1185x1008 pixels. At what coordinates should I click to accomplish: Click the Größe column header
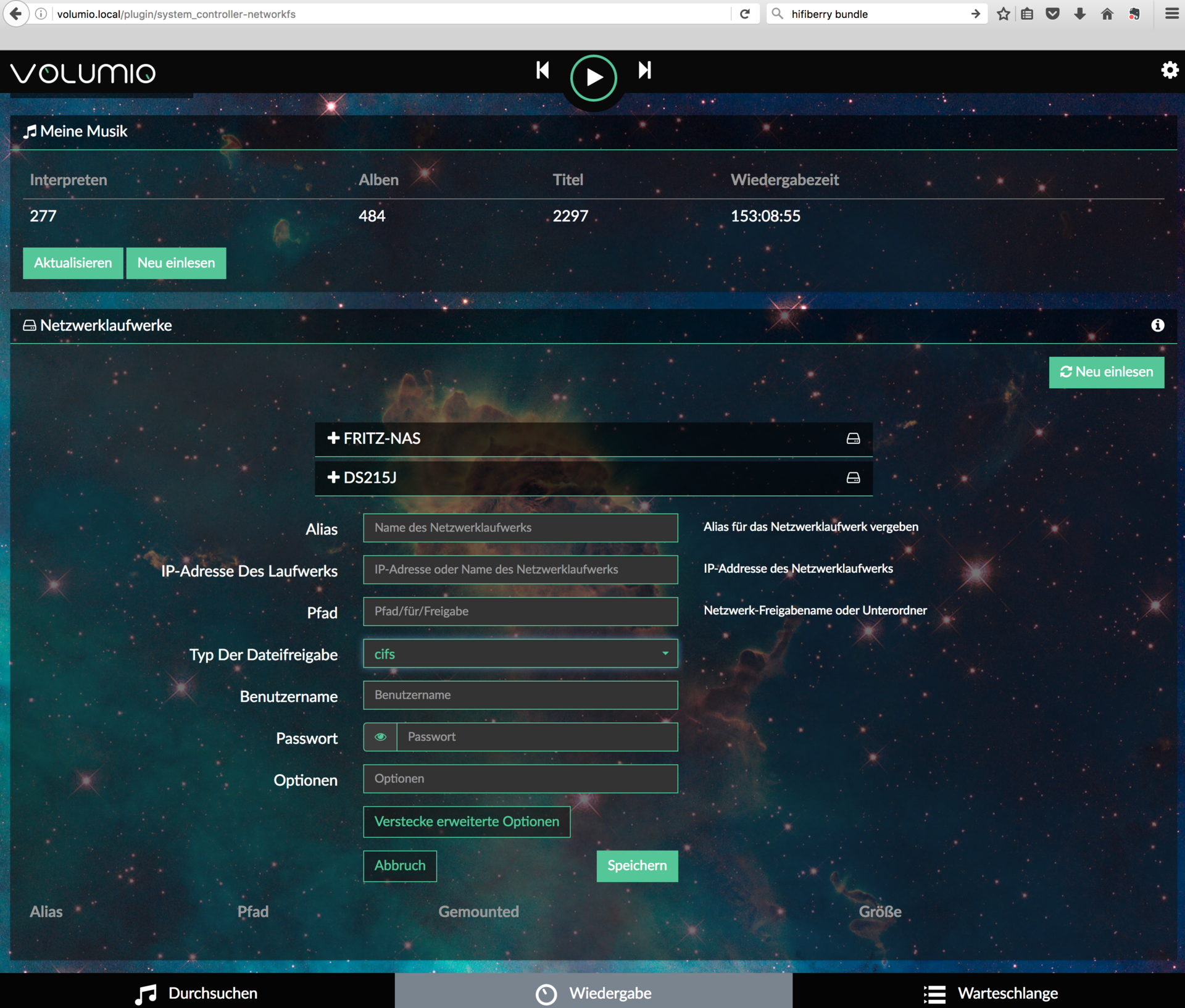click(880, 912)
